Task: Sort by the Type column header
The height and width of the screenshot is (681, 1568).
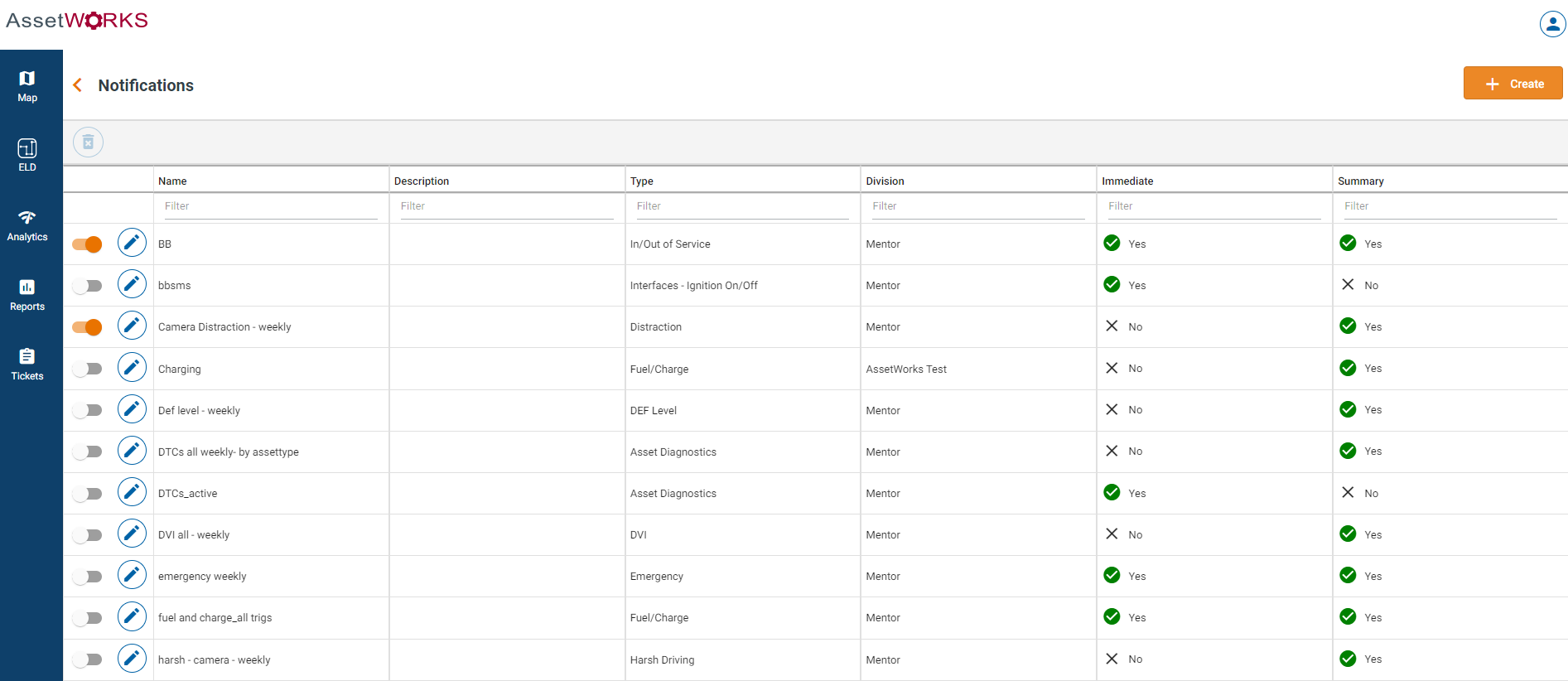Action: 642,181
